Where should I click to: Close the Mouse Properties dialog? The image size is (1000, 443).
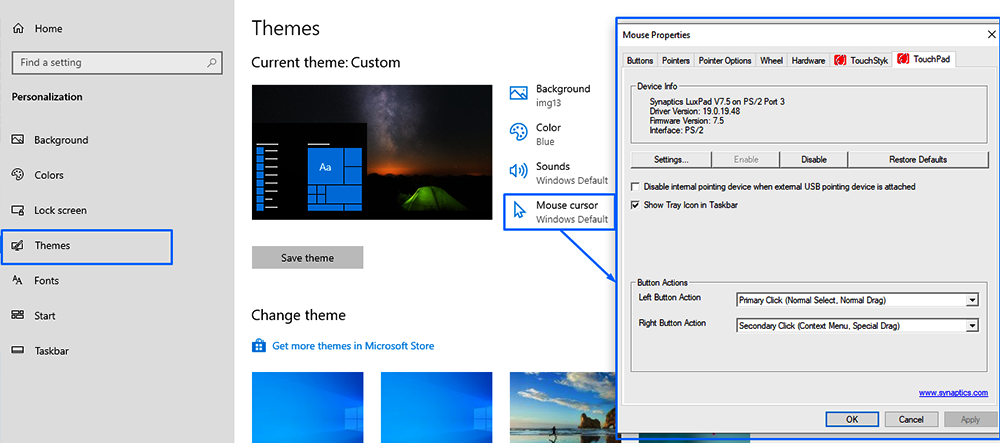click(990, 35)
